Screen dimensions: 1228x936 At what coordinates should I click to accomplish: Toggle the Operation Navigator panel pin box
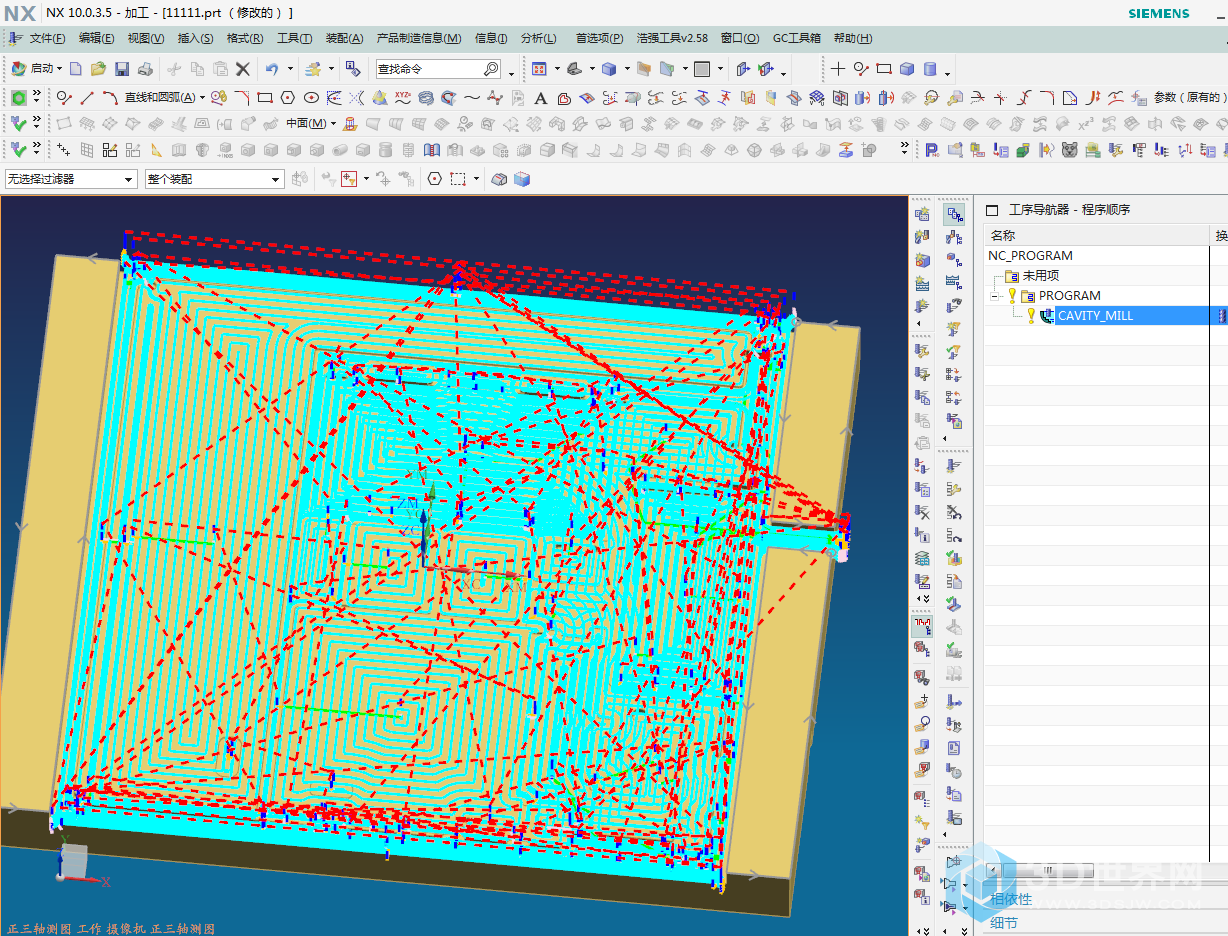[992, 210]
